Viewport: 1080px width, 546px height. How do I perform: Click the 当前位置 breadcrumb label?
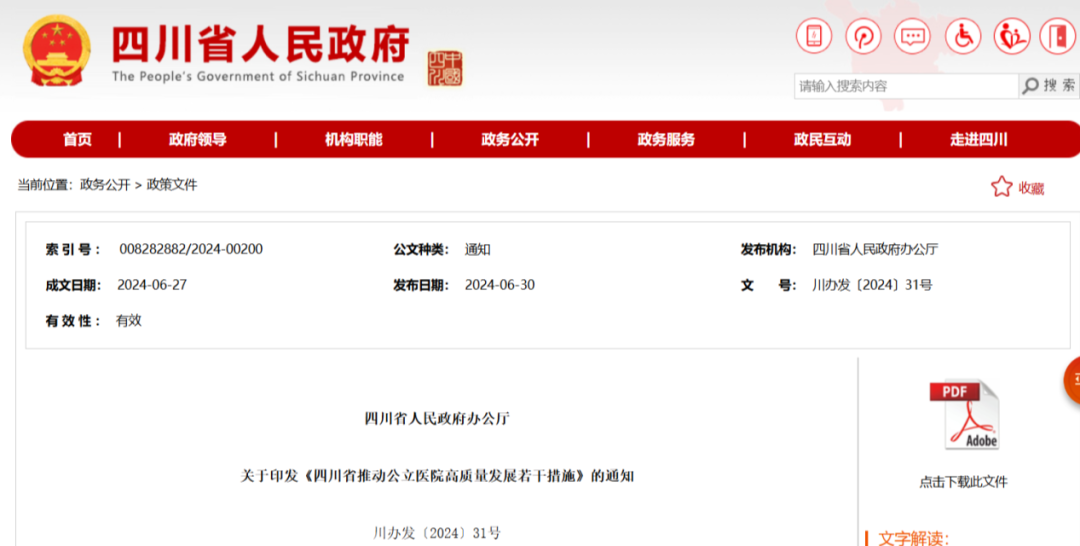point(45,185)
